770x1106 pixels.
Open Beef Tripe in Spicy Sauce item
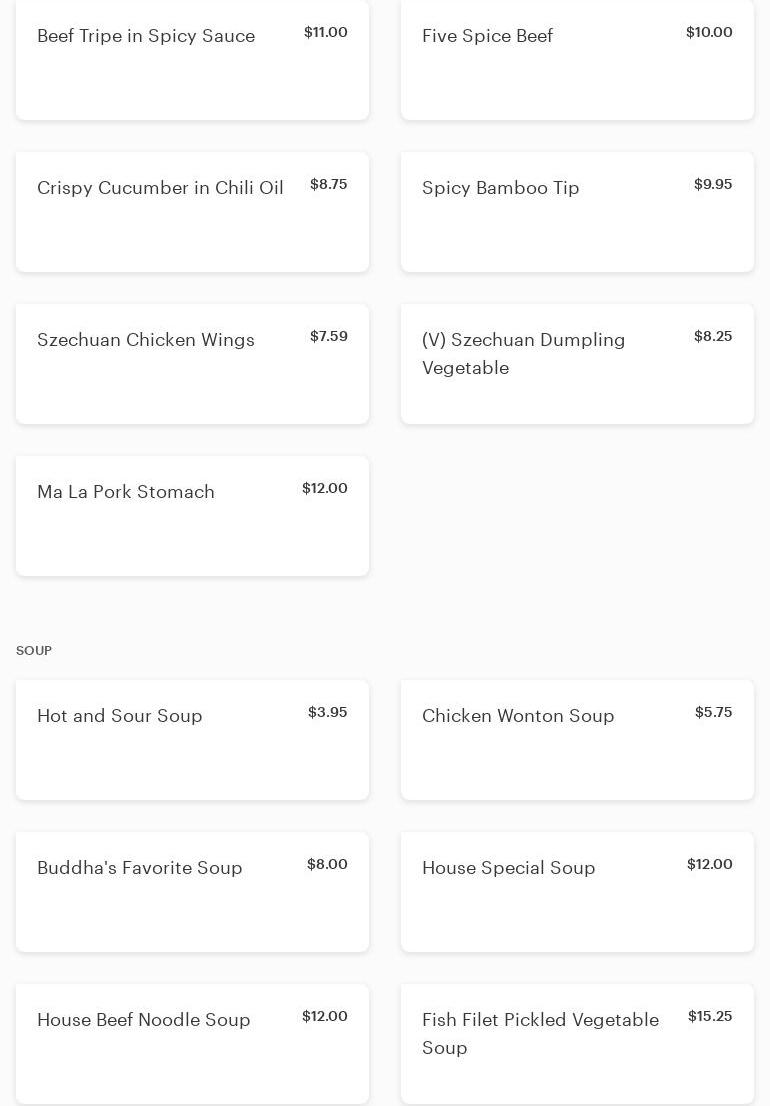[192, 60]
